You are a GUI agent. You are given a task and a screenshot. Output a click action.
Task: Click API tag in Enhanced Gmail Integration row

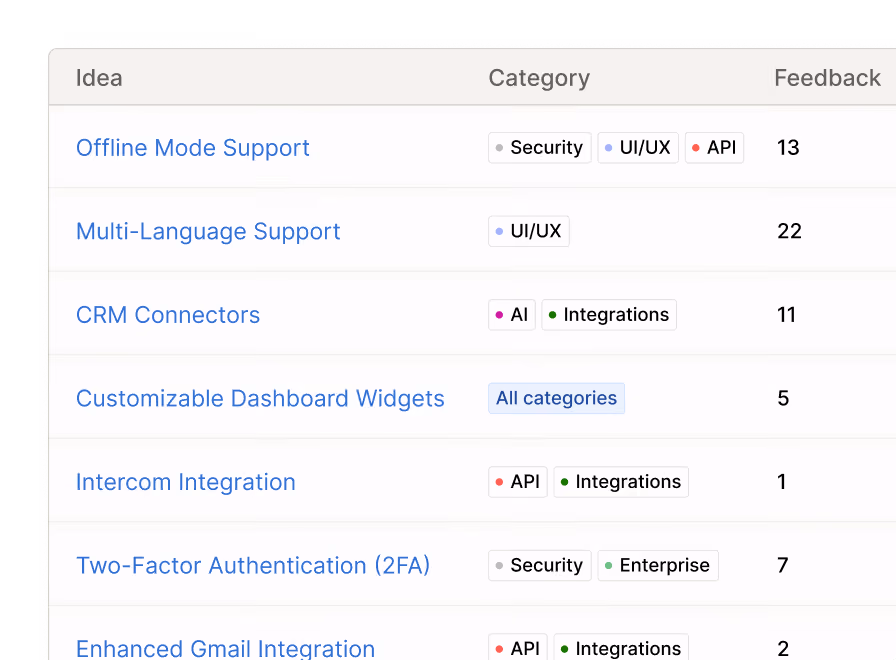tap(518, 647)
